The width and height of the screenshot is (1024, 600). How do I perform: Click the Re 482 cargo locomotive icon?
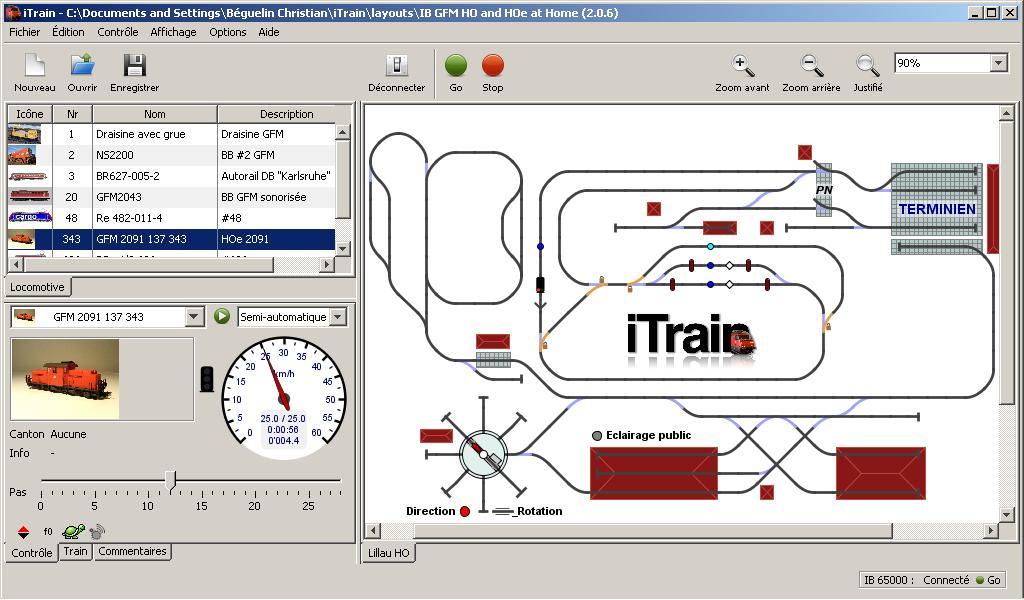pyautogui.click(x=29, y=217)
